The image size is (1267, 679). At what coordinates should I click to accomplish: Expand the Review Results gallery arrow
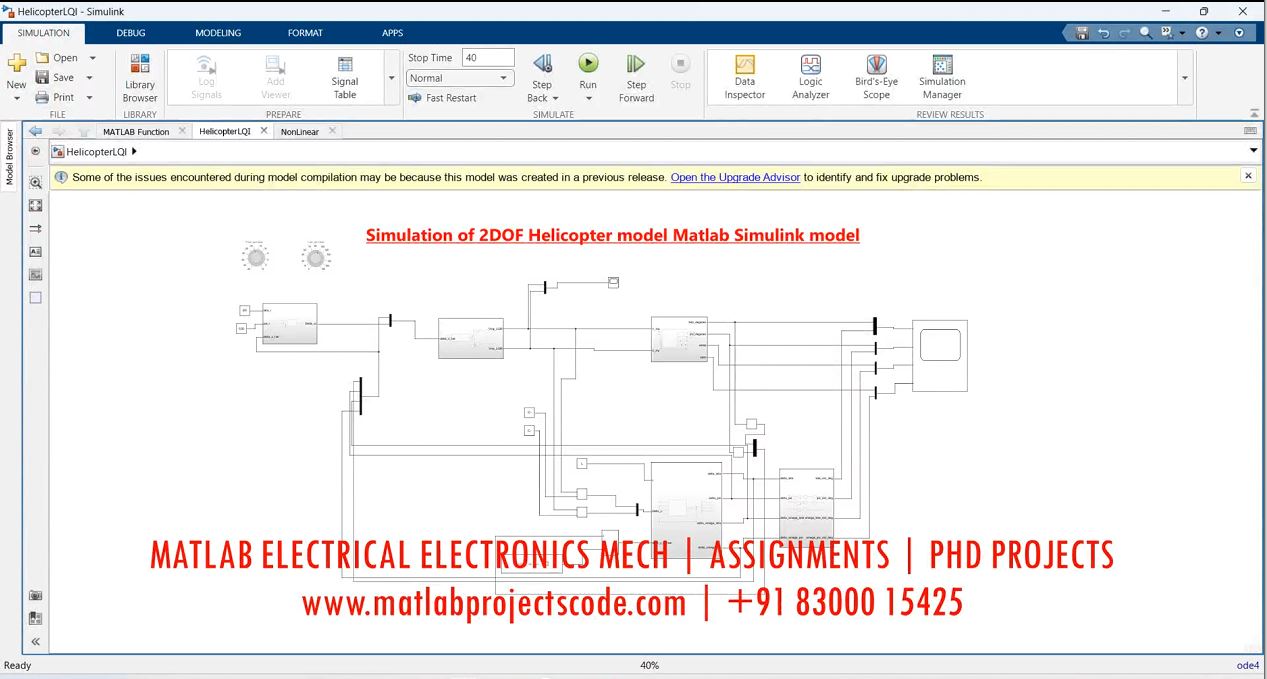point(1185,78)
